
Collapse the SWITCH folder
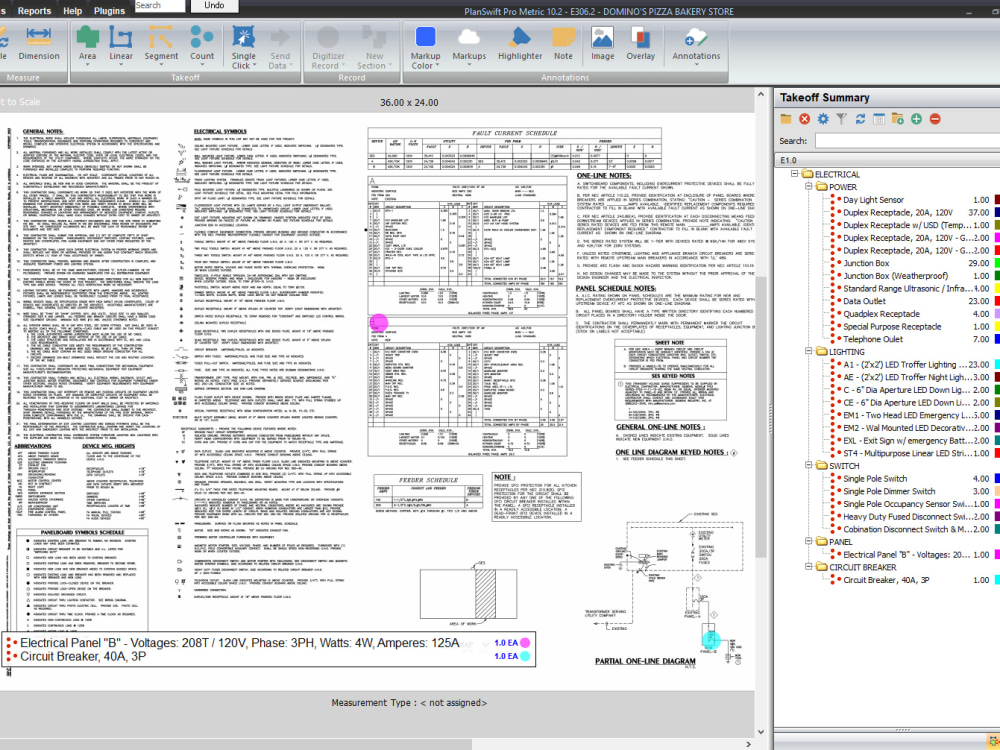808,466
